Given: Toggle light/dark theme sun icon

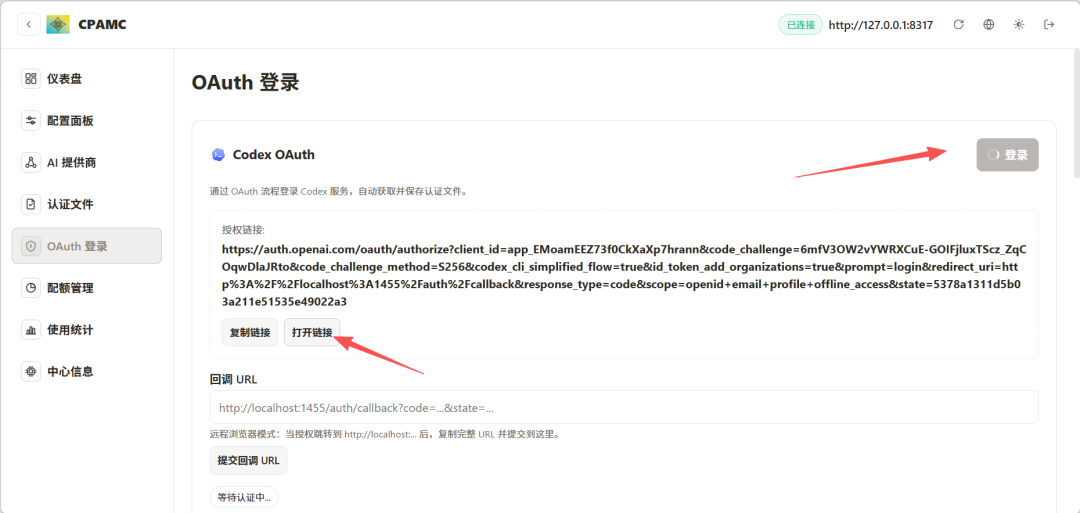Looking at the screenshot, I should [1019, 25].
